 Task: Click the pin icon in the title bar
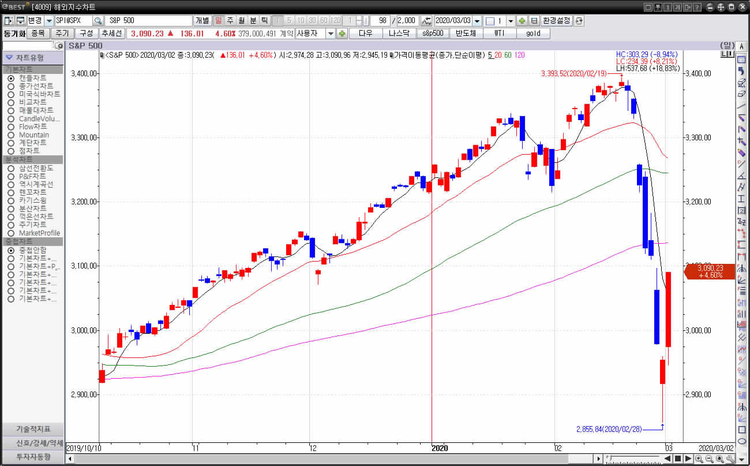tap(658, 7)
